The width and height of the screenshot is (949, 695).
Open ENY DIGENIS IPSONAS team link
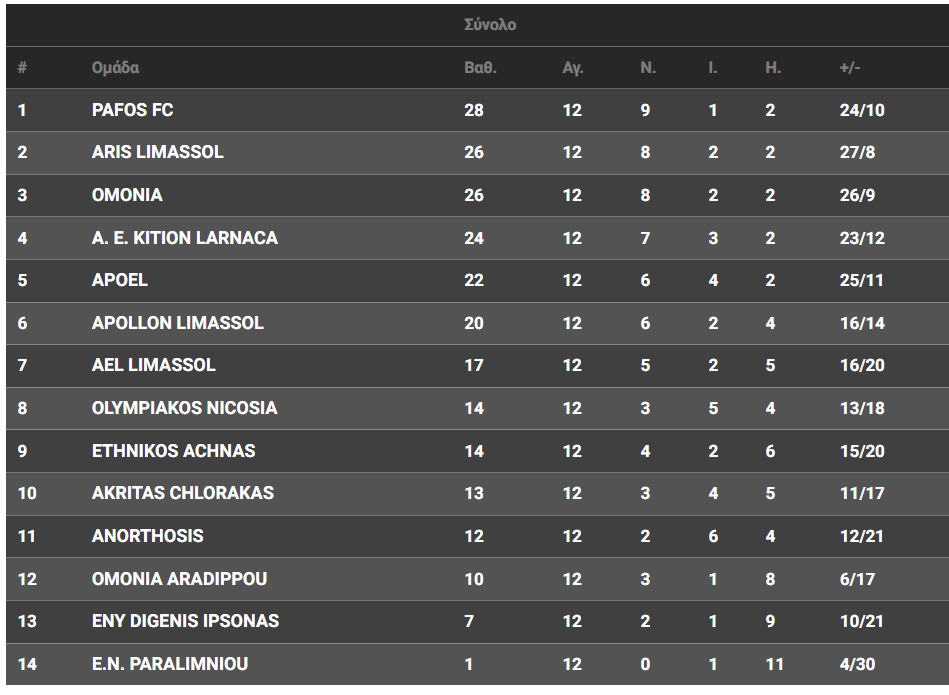click(x=185, y=621)
